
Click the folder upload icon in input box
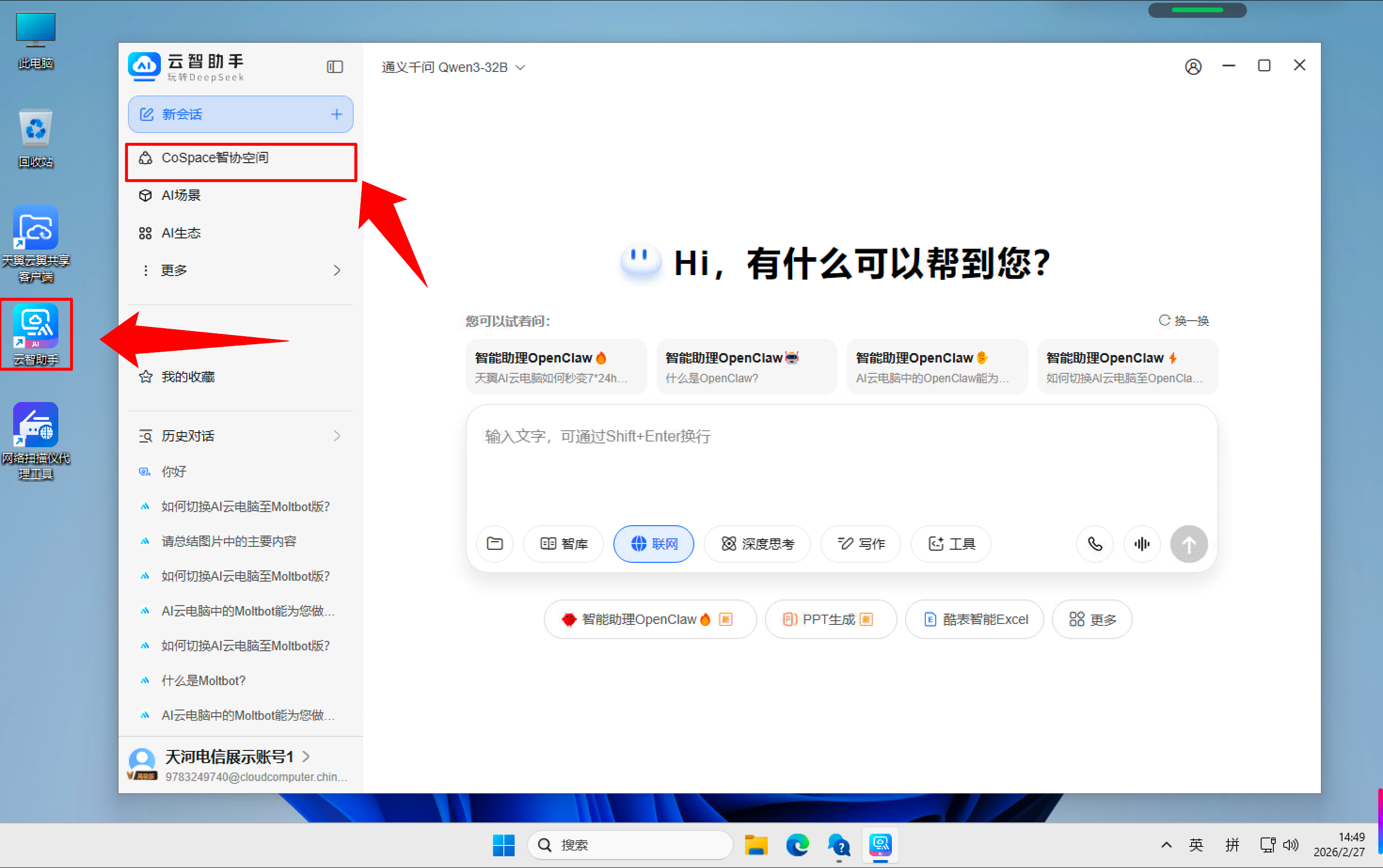(494, 543)
